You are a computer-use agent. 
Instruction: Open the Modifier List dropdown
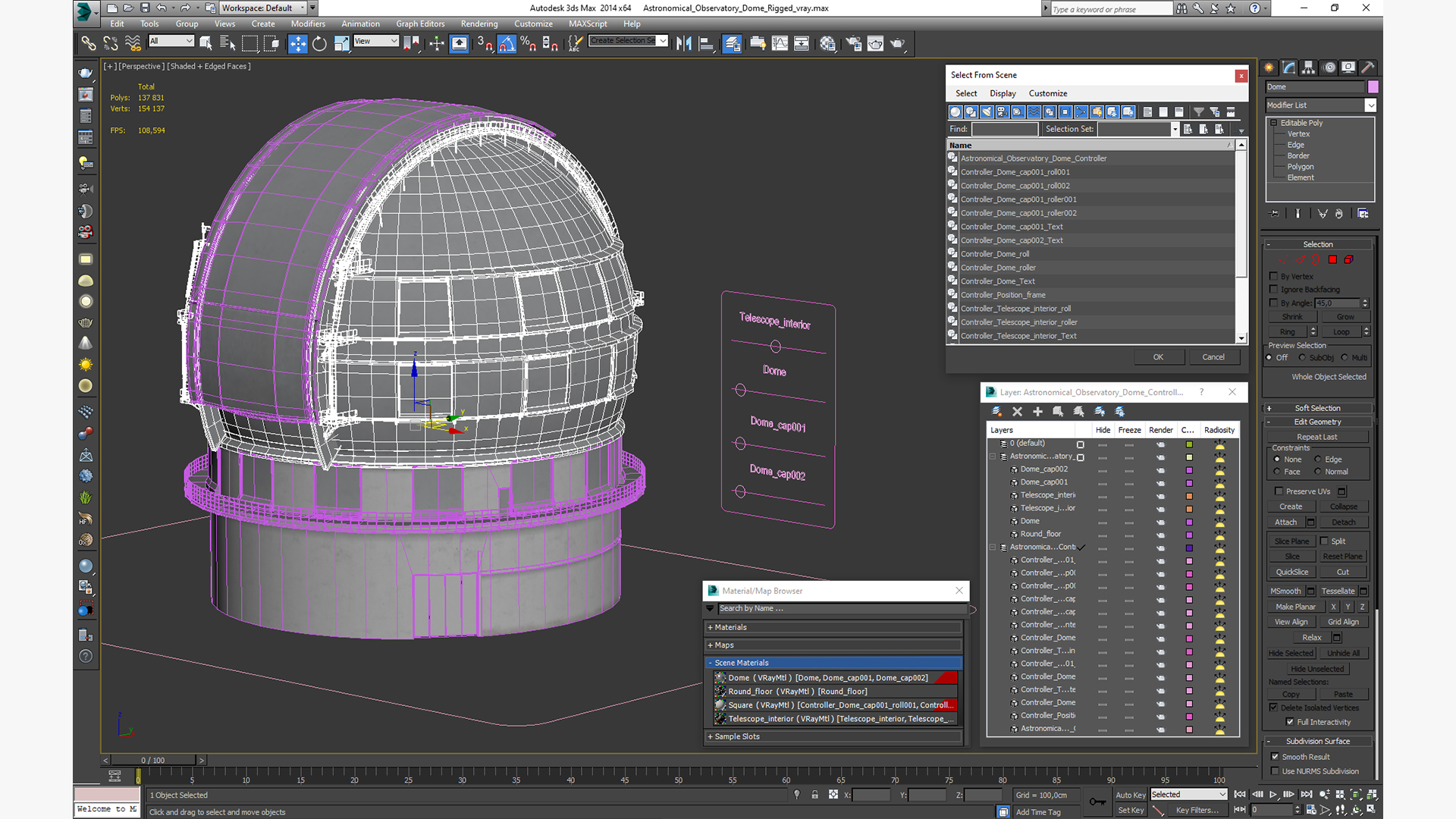pyautogui.click(x=1320, y=105)
